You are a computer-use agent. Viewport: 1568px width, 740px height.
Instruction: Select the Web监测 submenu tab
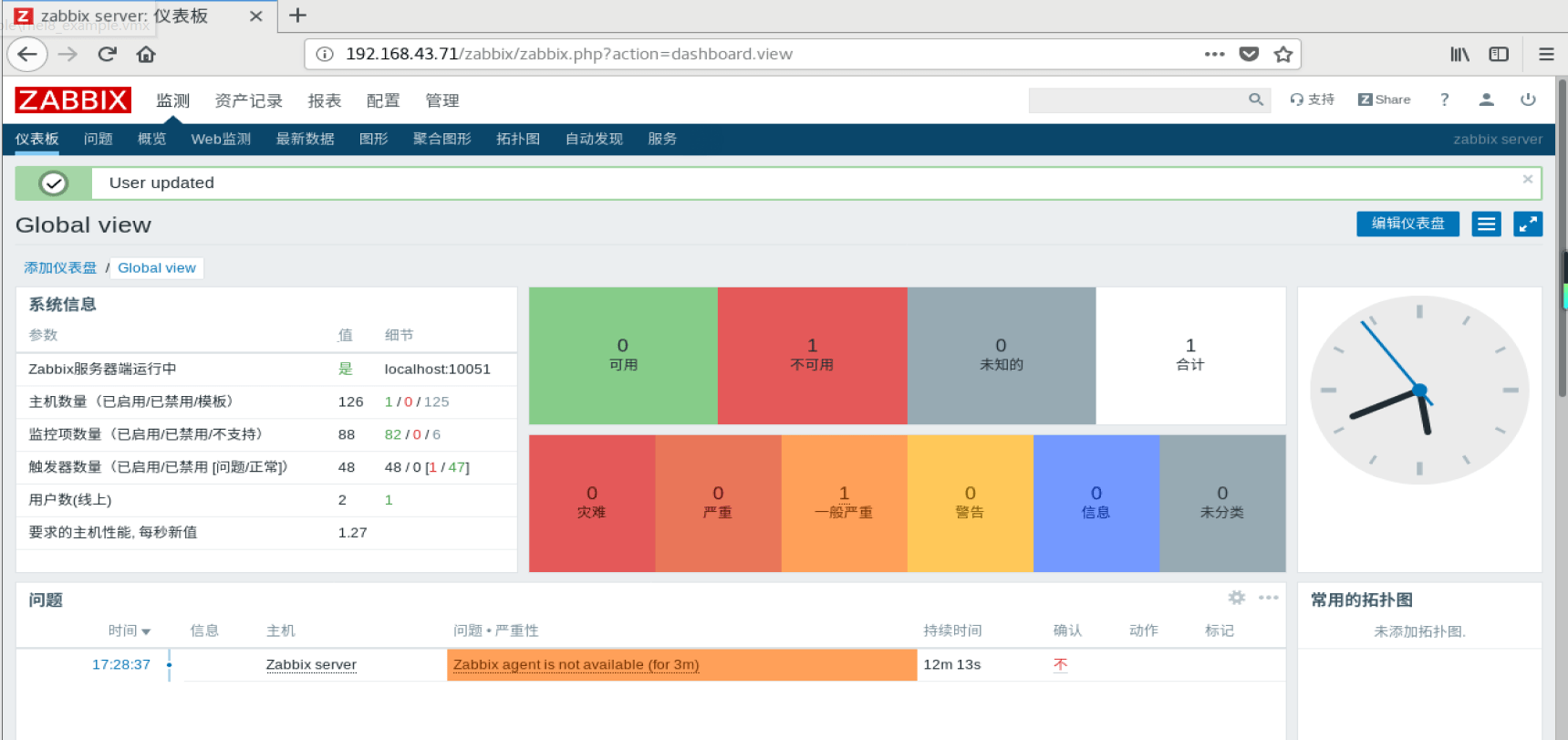[221, 139]
